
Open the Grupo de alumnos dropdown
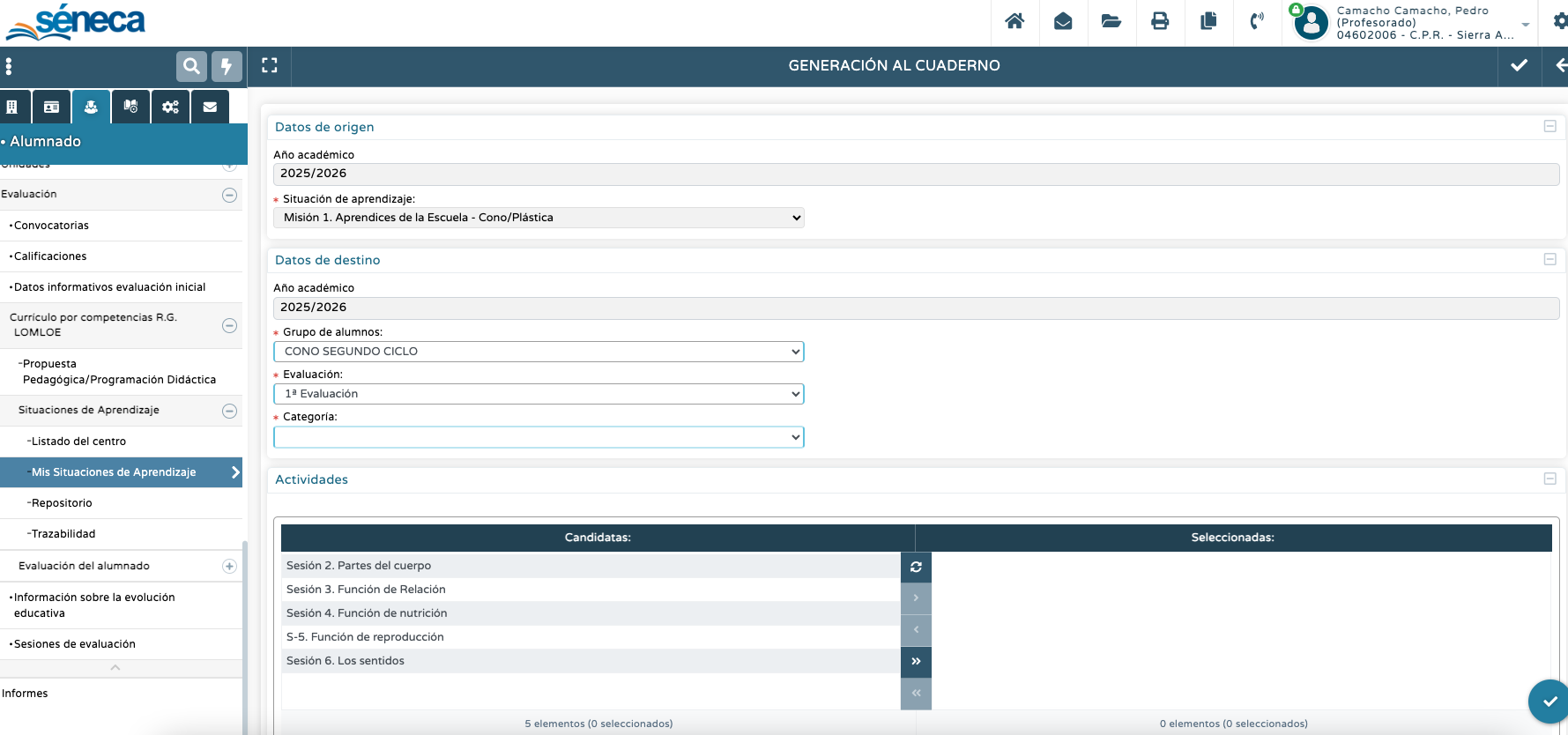[539, 352]
